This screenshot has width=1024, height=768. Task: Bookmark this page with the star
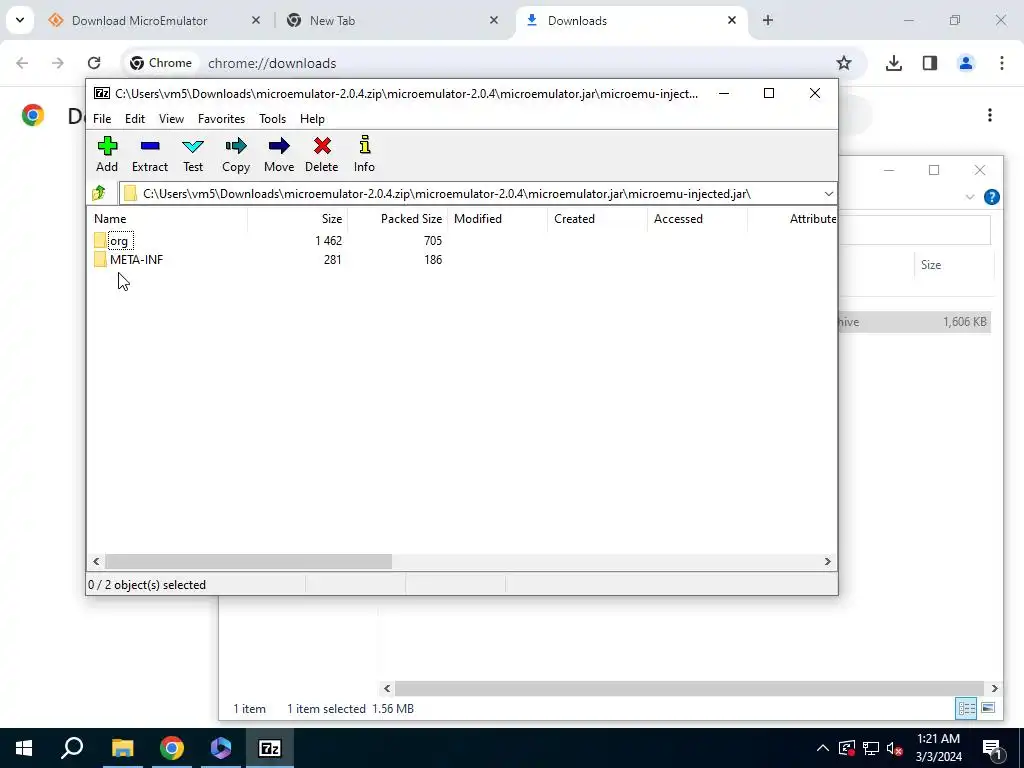coord(844,63)
